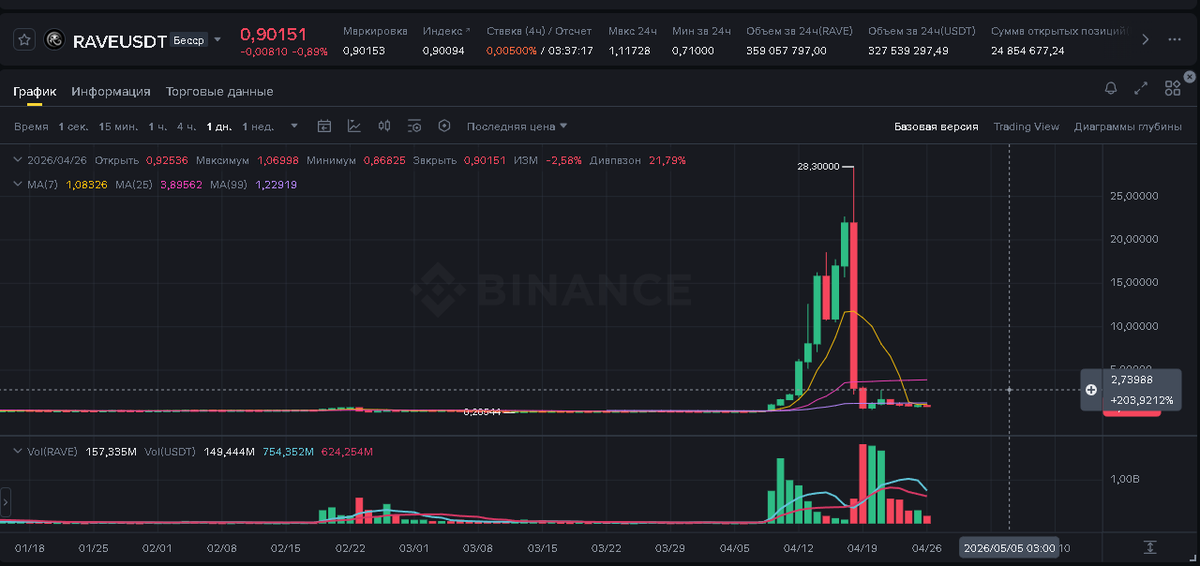Click the Бесср contract type badge
This screenshot has height=566, width=1200.
tap(188, 40)
